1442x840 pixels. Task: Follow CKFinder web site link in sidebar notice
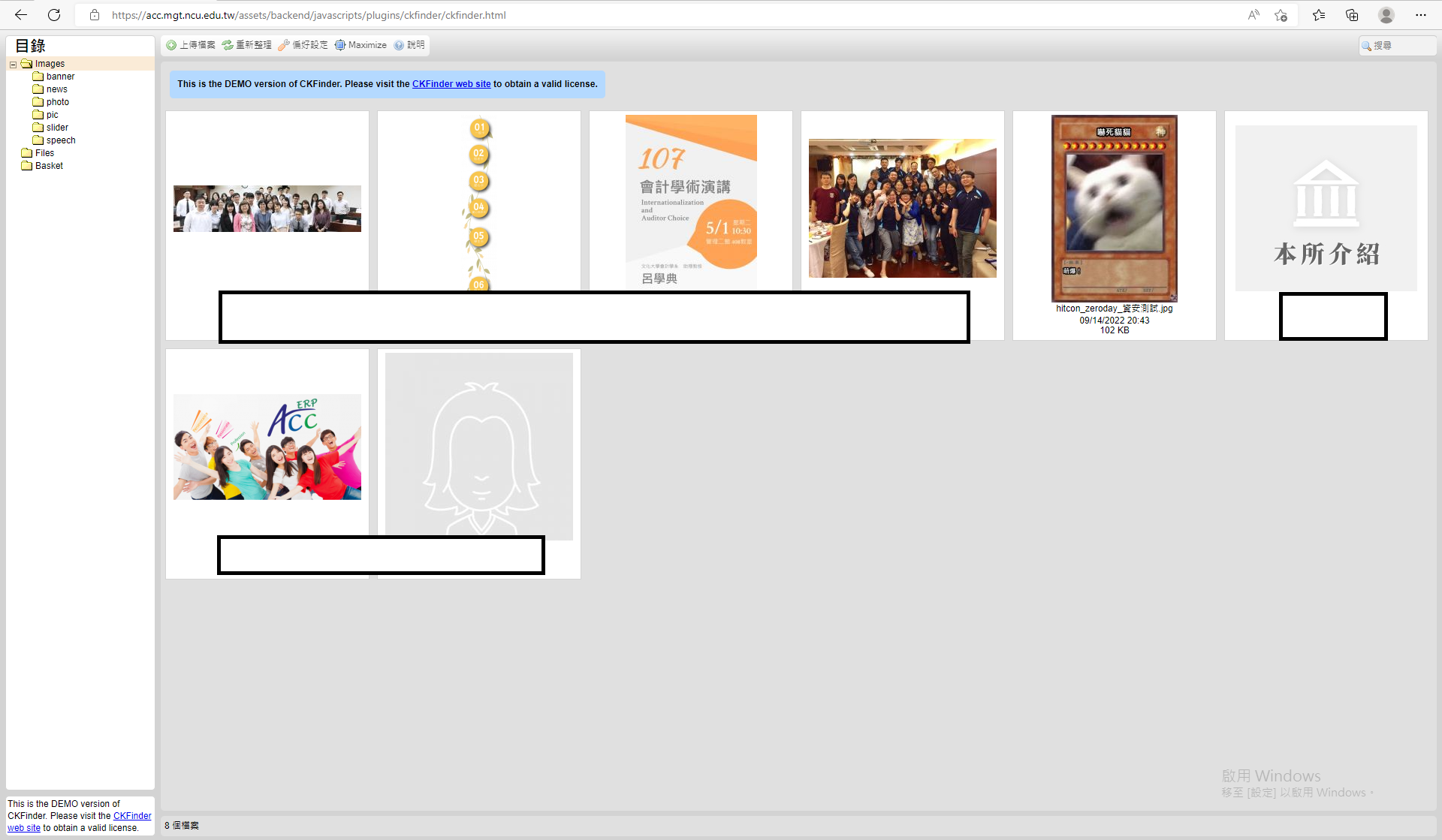tap(79, 822)
